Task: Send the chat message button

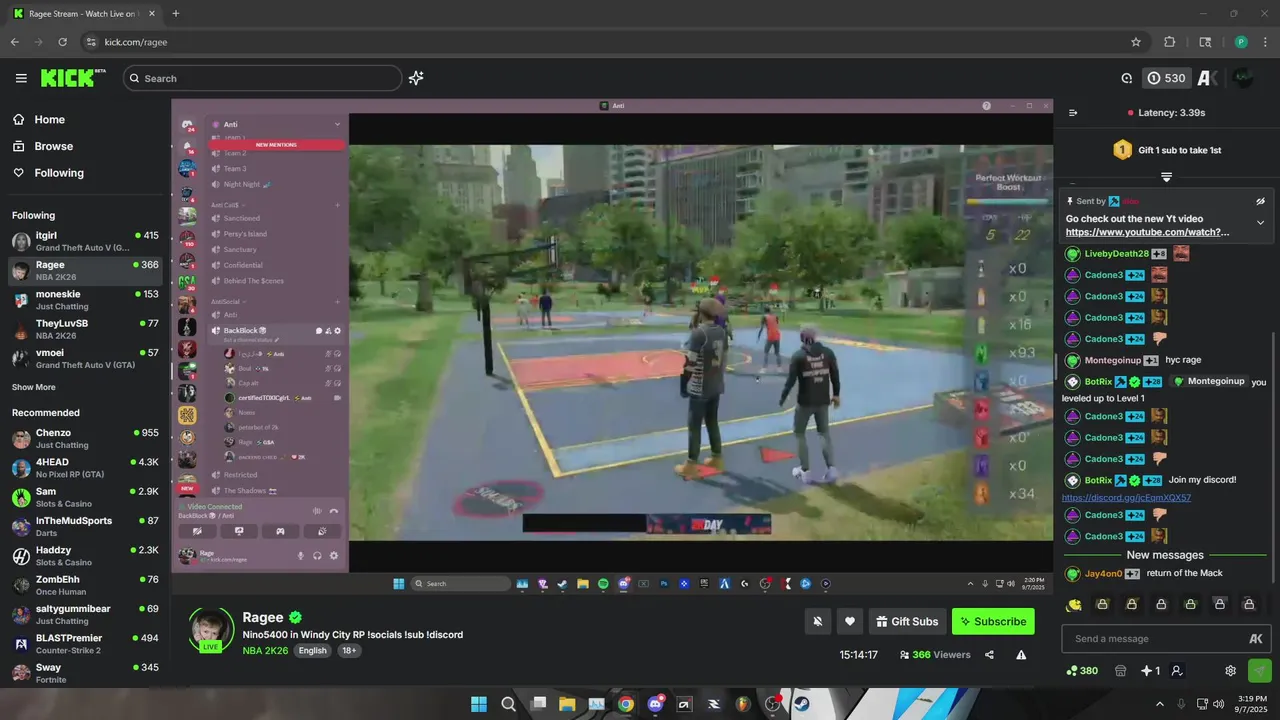Action: pos(1260,671)
